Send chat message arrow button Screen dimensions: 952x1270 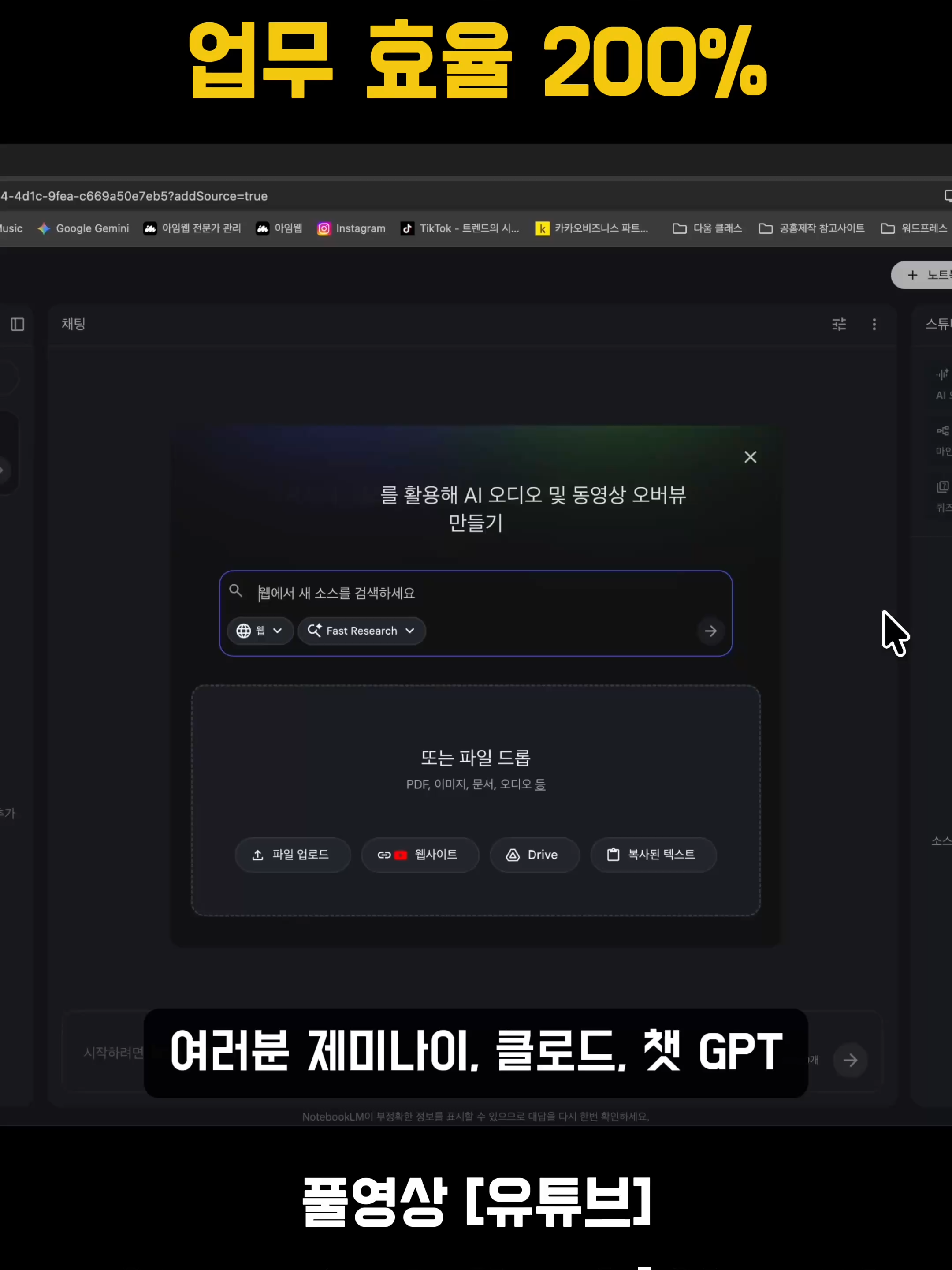(x=850, y=1060)
